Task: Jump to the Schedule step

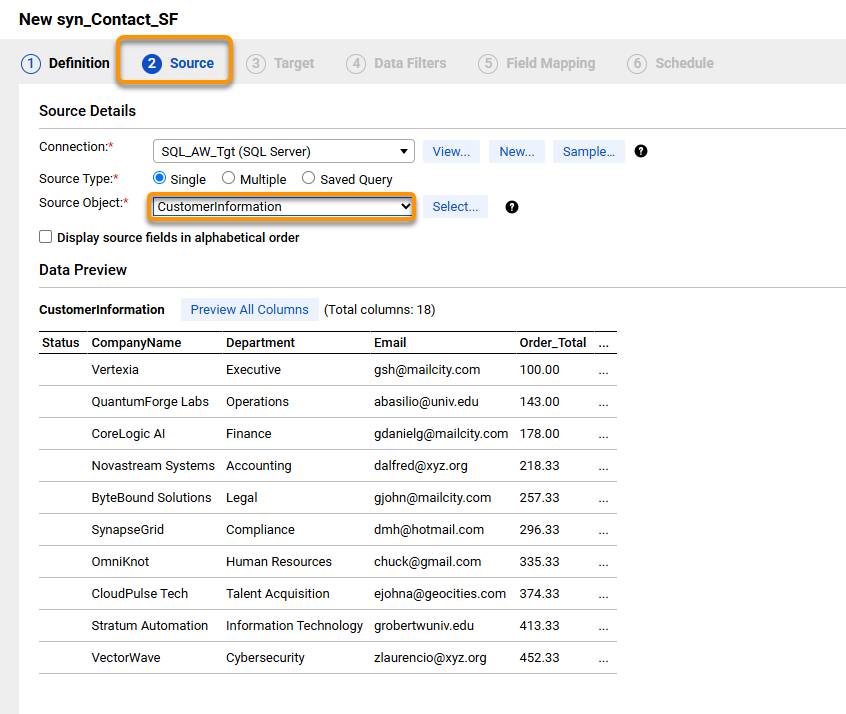Action: [670, 63]
